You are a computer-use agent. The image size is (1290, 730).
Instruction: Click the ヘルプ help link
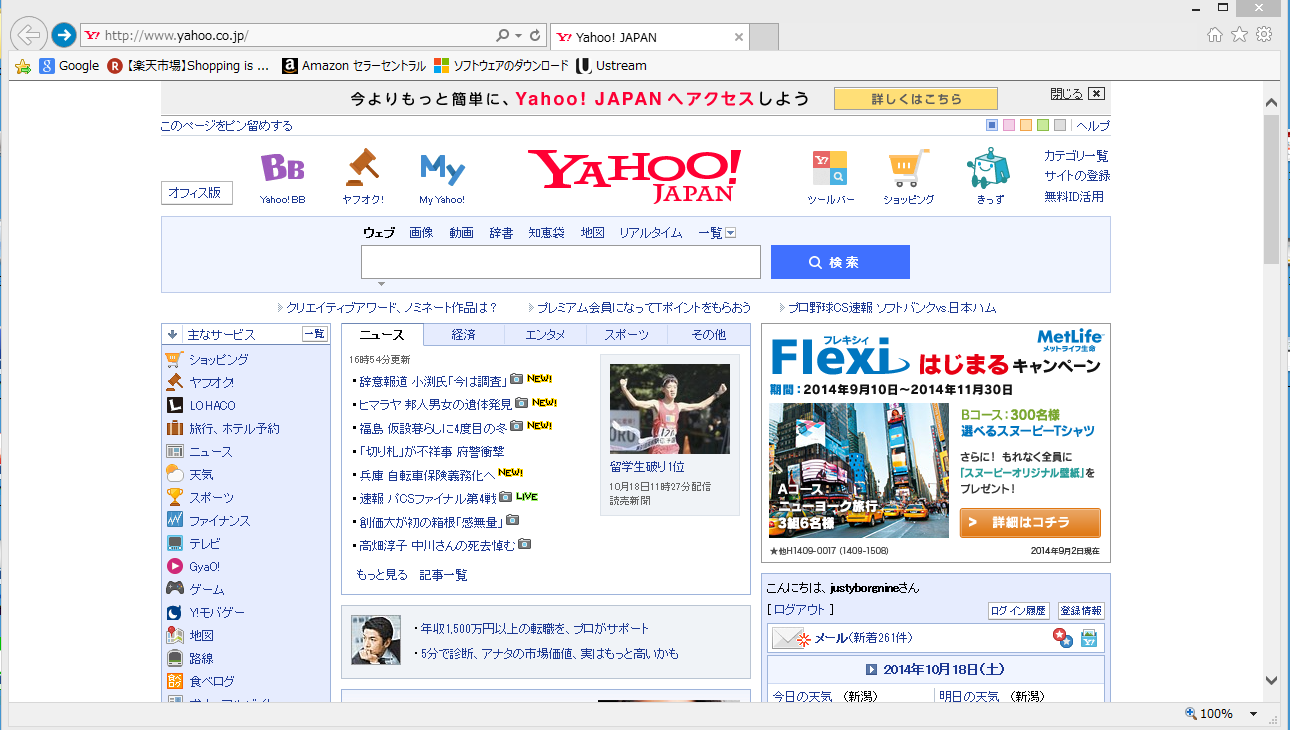[1093, 126]
